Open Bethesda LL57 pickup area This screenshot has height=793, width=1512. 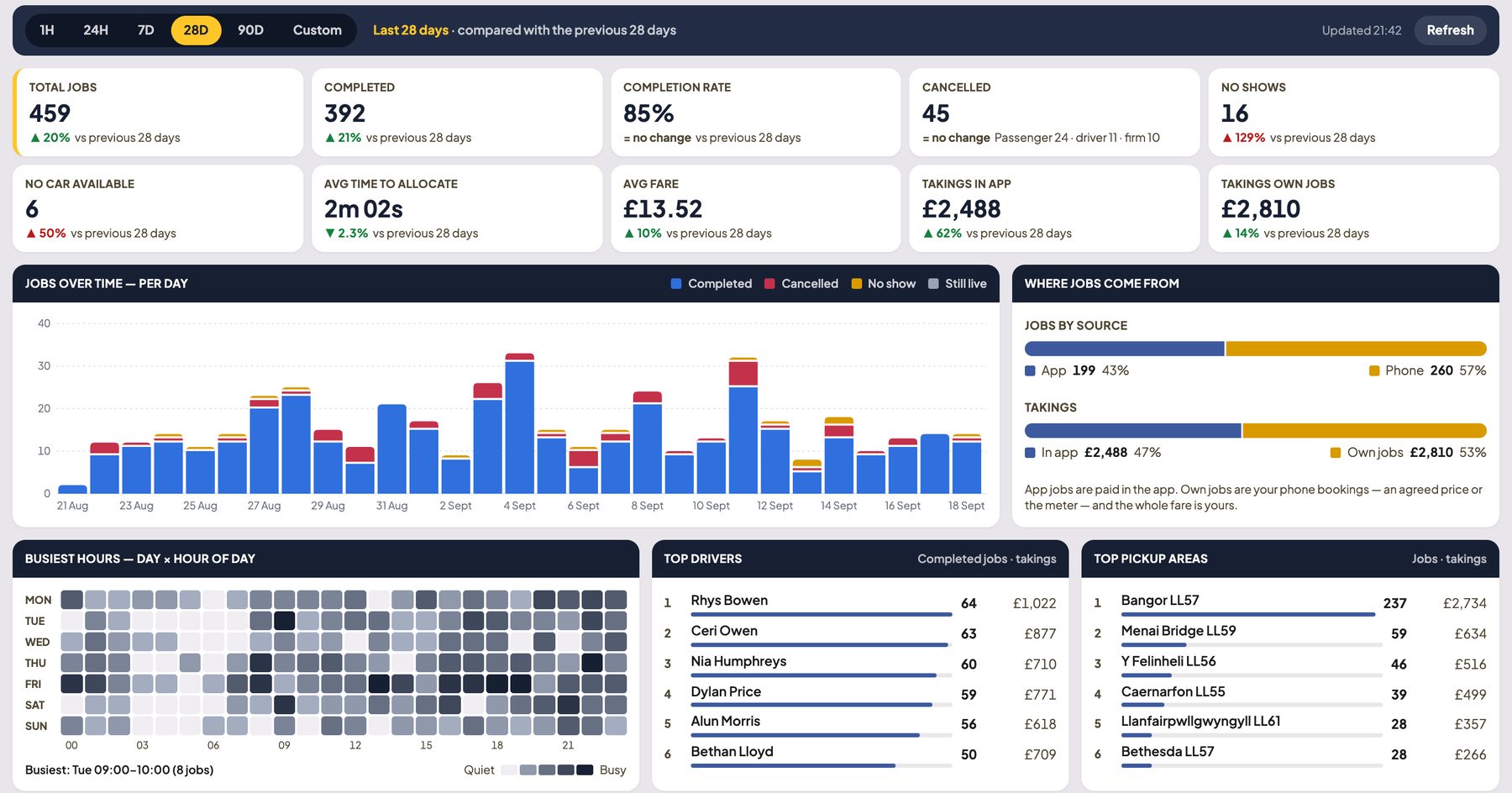[x=1290, y=754]
